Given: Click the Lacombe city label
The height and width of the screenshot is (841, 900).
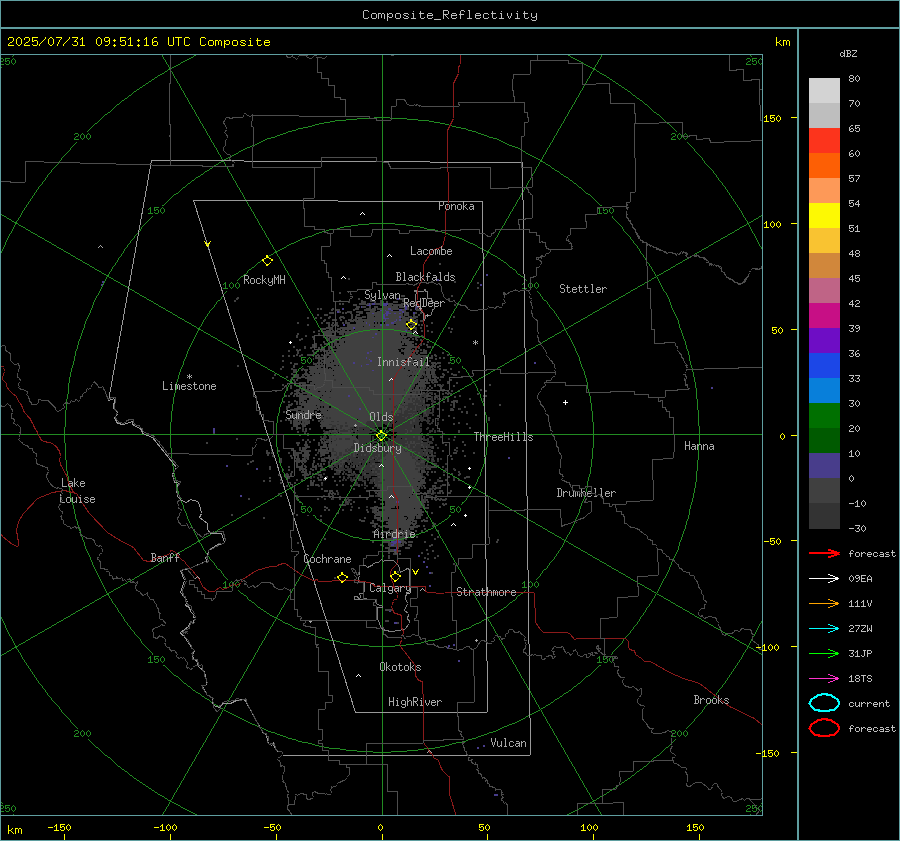Looking at the screenshot, I should click(x=431, y=251).
